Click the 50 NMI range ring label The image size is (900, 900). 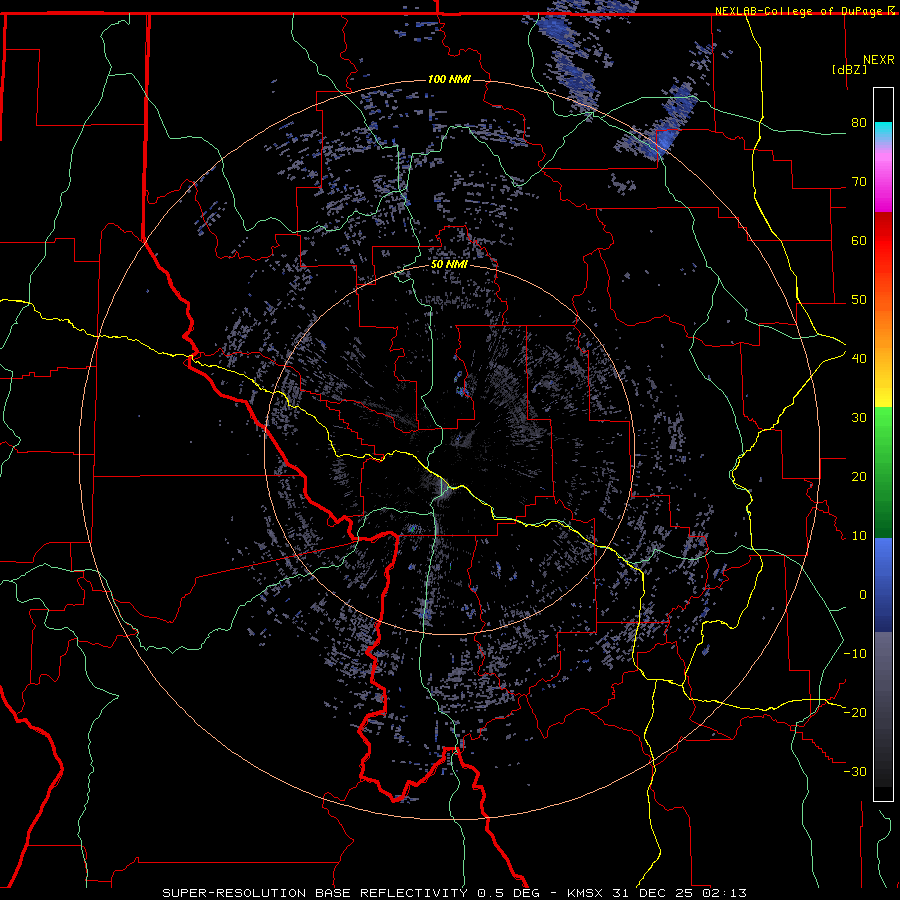point(449,265)
